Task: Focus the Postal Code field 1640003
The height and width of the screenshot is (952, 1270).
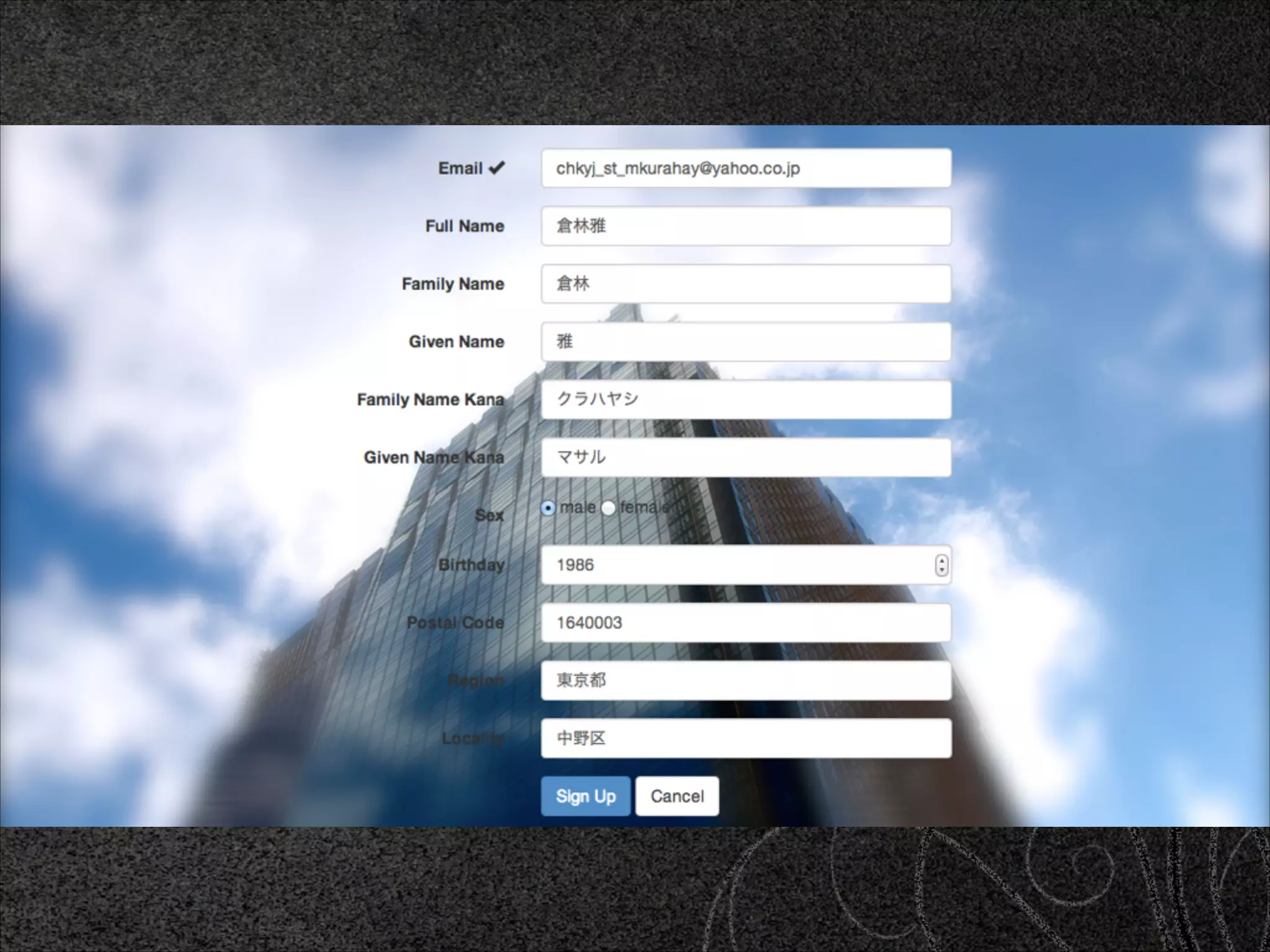Action: pos(746,622)
